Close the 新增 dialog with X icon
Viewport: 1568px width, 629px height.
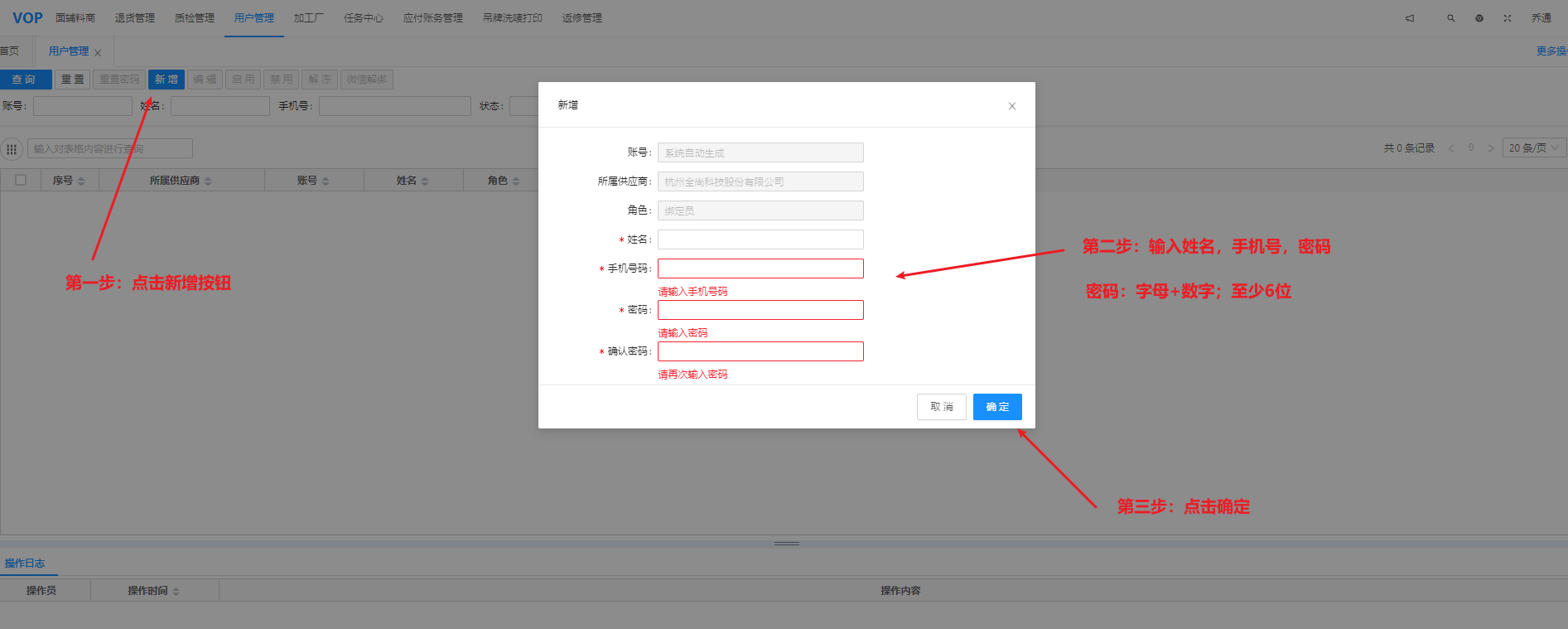pyautogui.click(x=1011, y=106)
